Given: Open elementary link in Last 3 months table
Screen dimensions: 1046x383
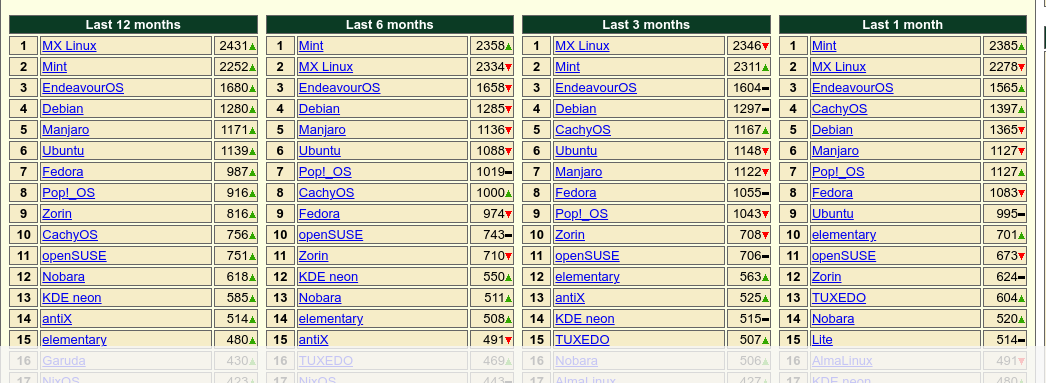Looking at the screenshot, I should point(587,277).
